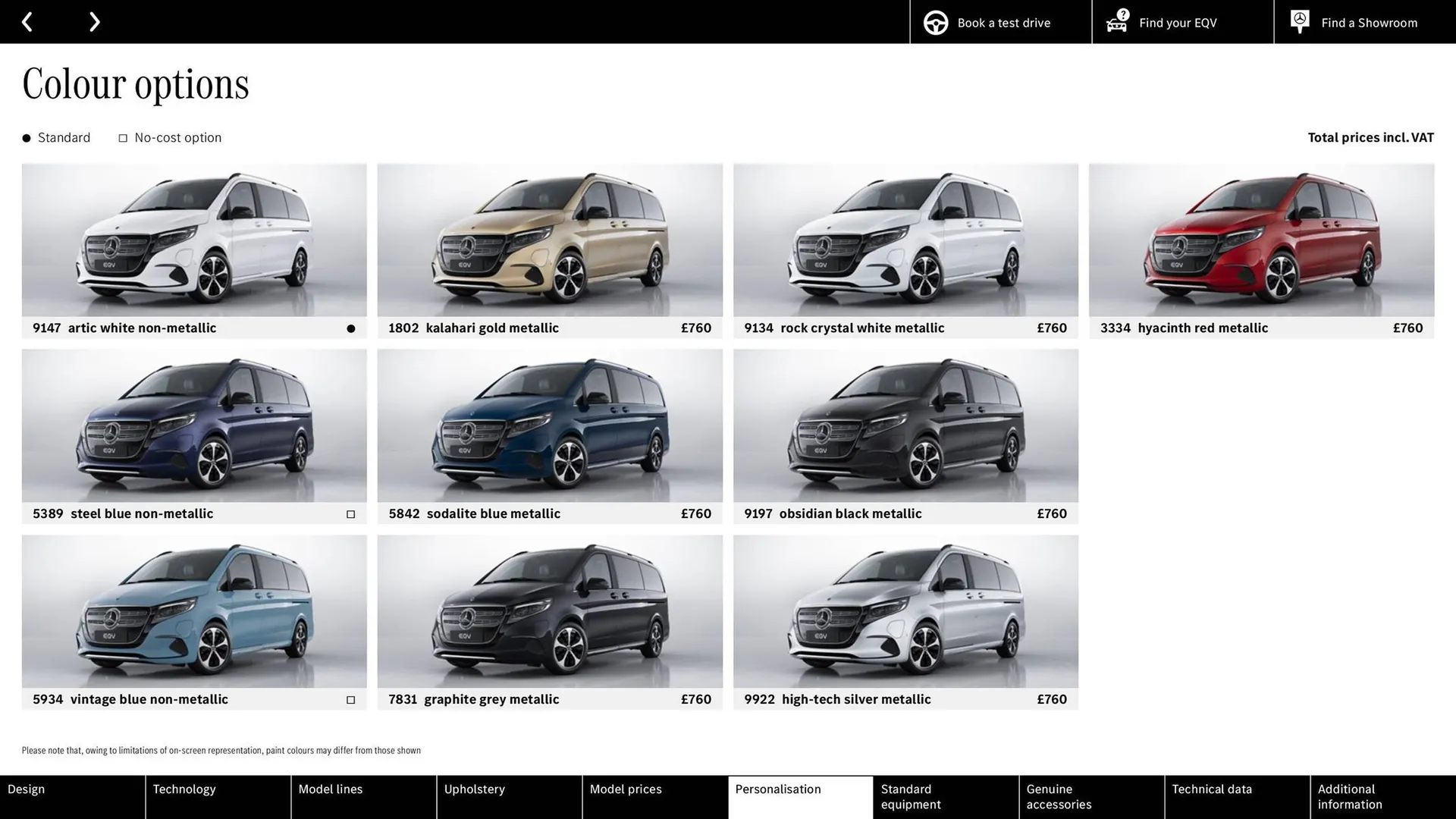The width and height of the screenshot is (1456, 819).
Task: Click the Find your EQV car icon
Action: coord(1116,24)
